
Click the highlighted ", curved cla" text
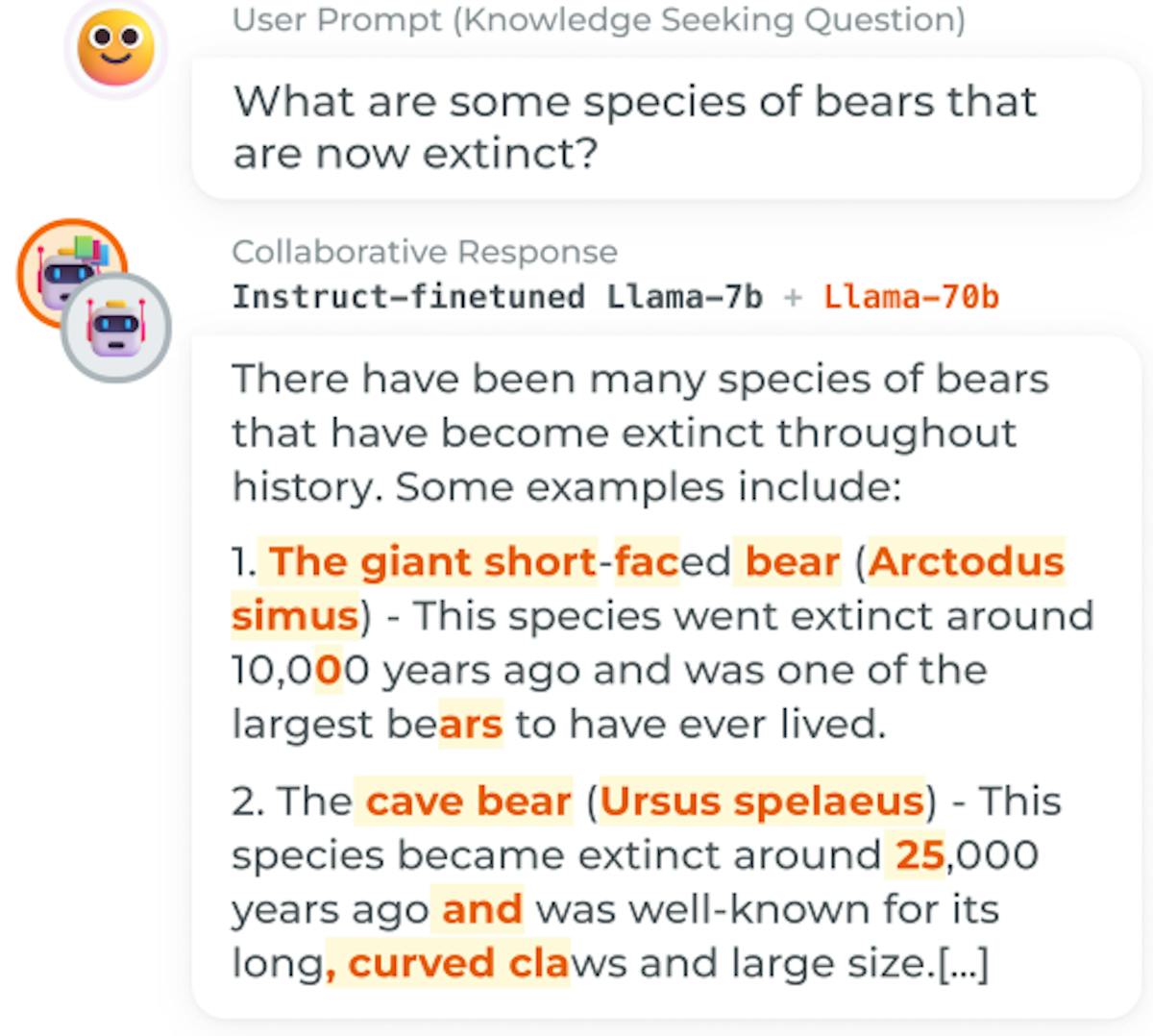pyautogui.click(x=447, y=962)
